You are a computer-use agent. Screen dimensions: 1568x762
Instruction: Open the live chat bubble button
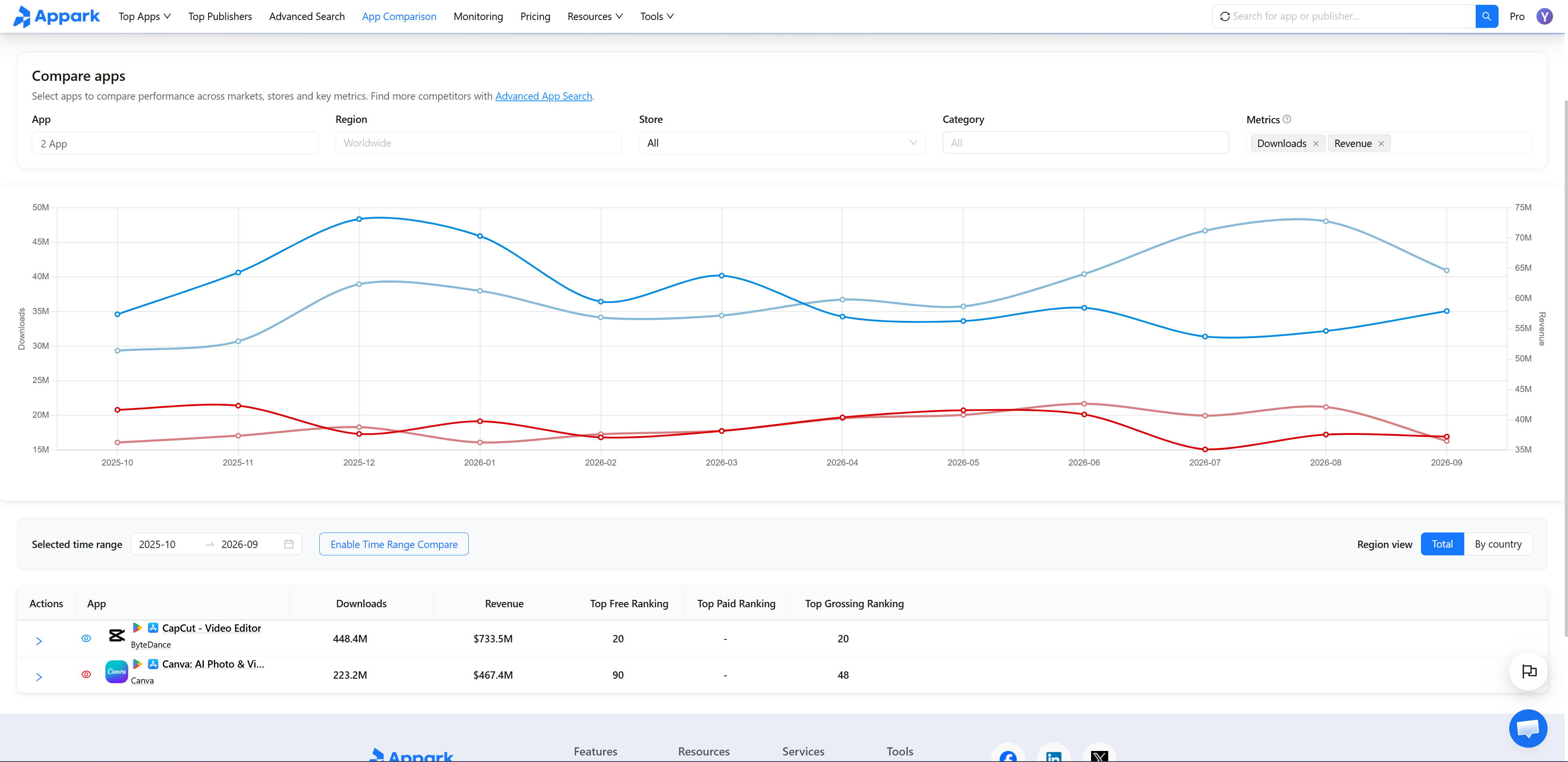tap(1527, 728)
